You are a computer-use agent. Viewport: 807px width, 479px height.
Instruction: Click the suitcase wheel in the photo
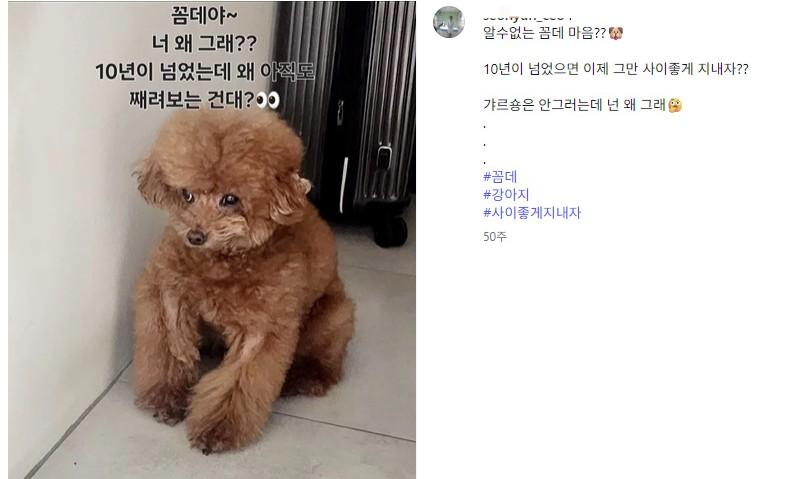click(x=390, y=232)
